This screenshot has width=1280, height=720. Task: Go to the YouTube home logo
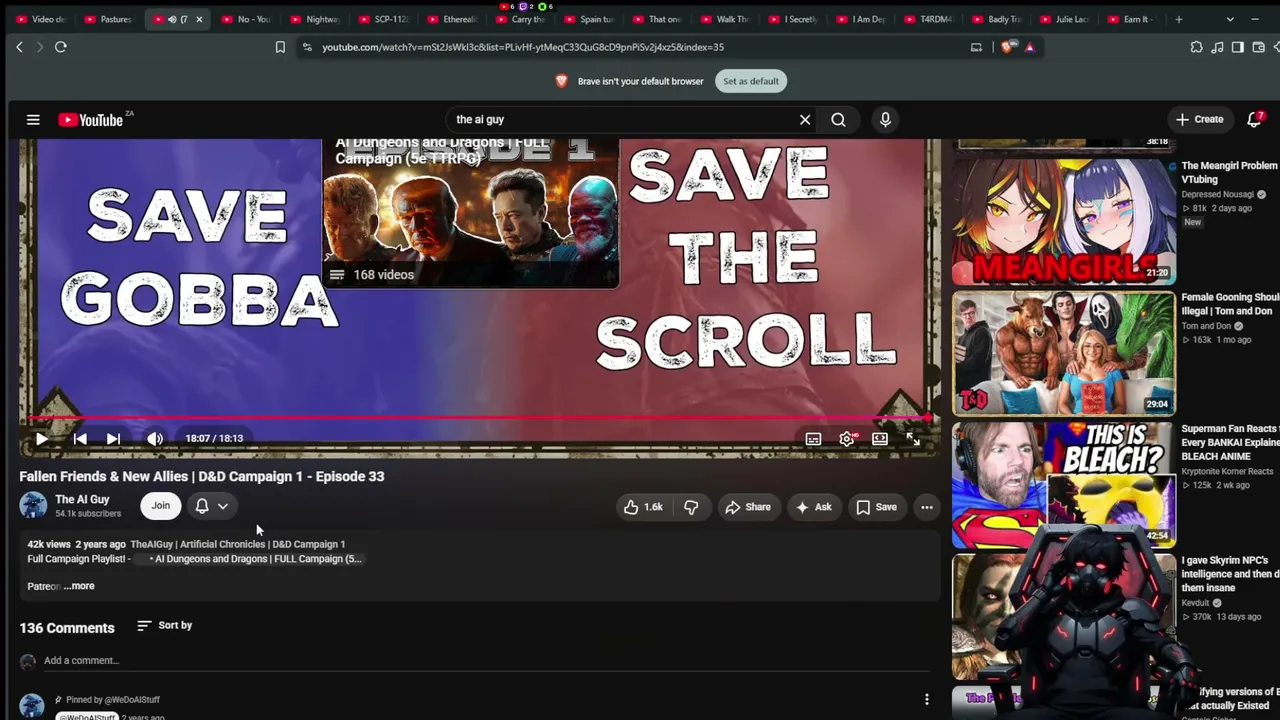pos(91,120)
